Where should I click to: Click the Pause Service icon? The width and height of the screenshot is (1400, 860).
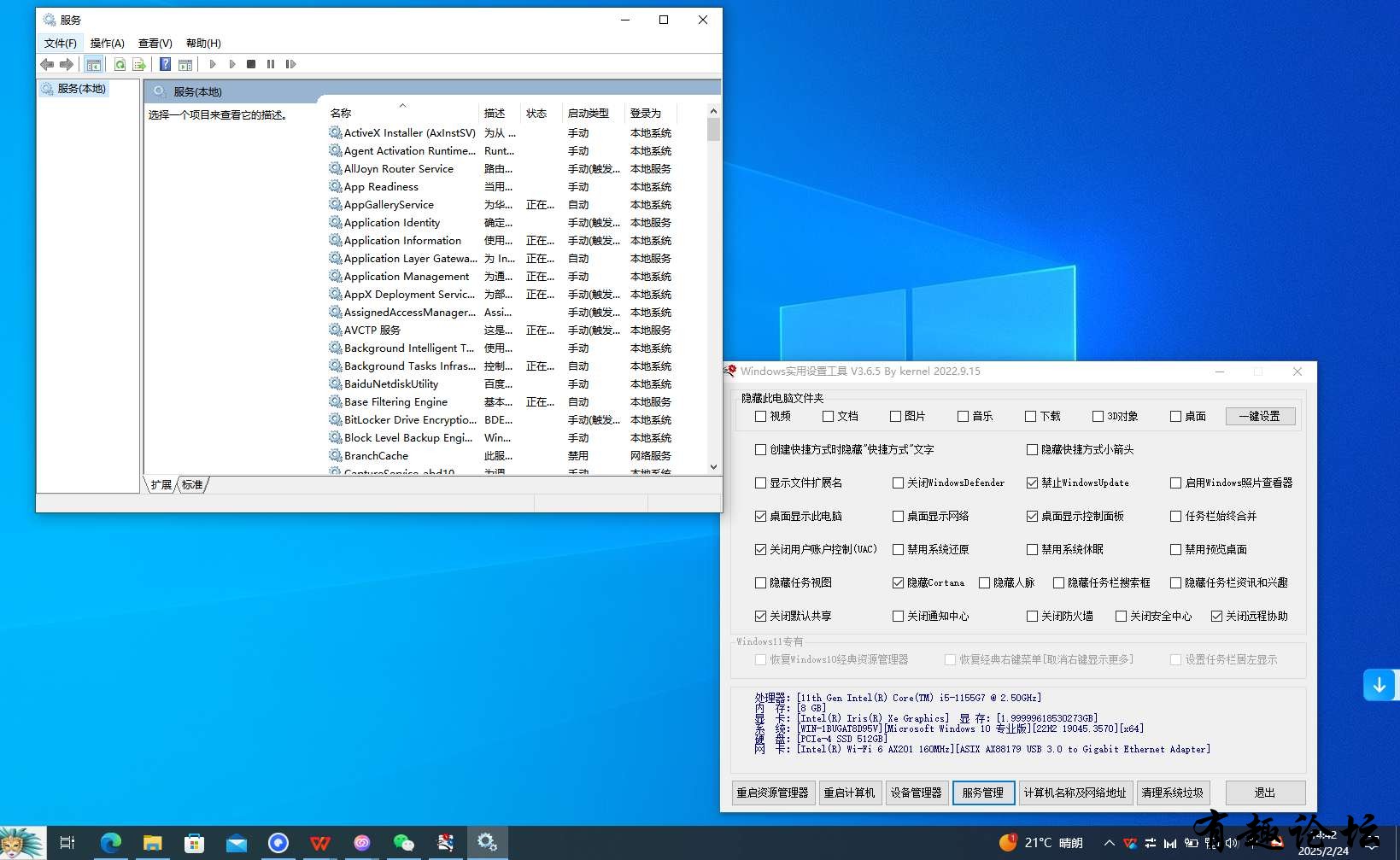(271, 64)
